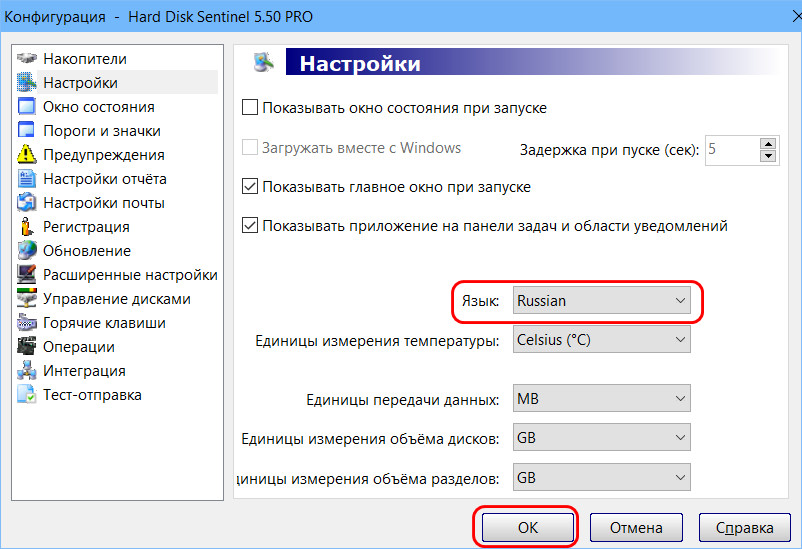Close the Конфигурация dialog window

pos(795,16)
